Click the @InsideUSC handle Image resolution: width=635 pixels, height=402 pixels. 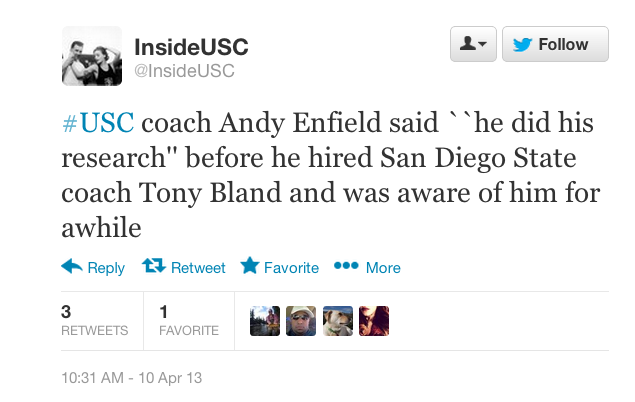[184, 70]
